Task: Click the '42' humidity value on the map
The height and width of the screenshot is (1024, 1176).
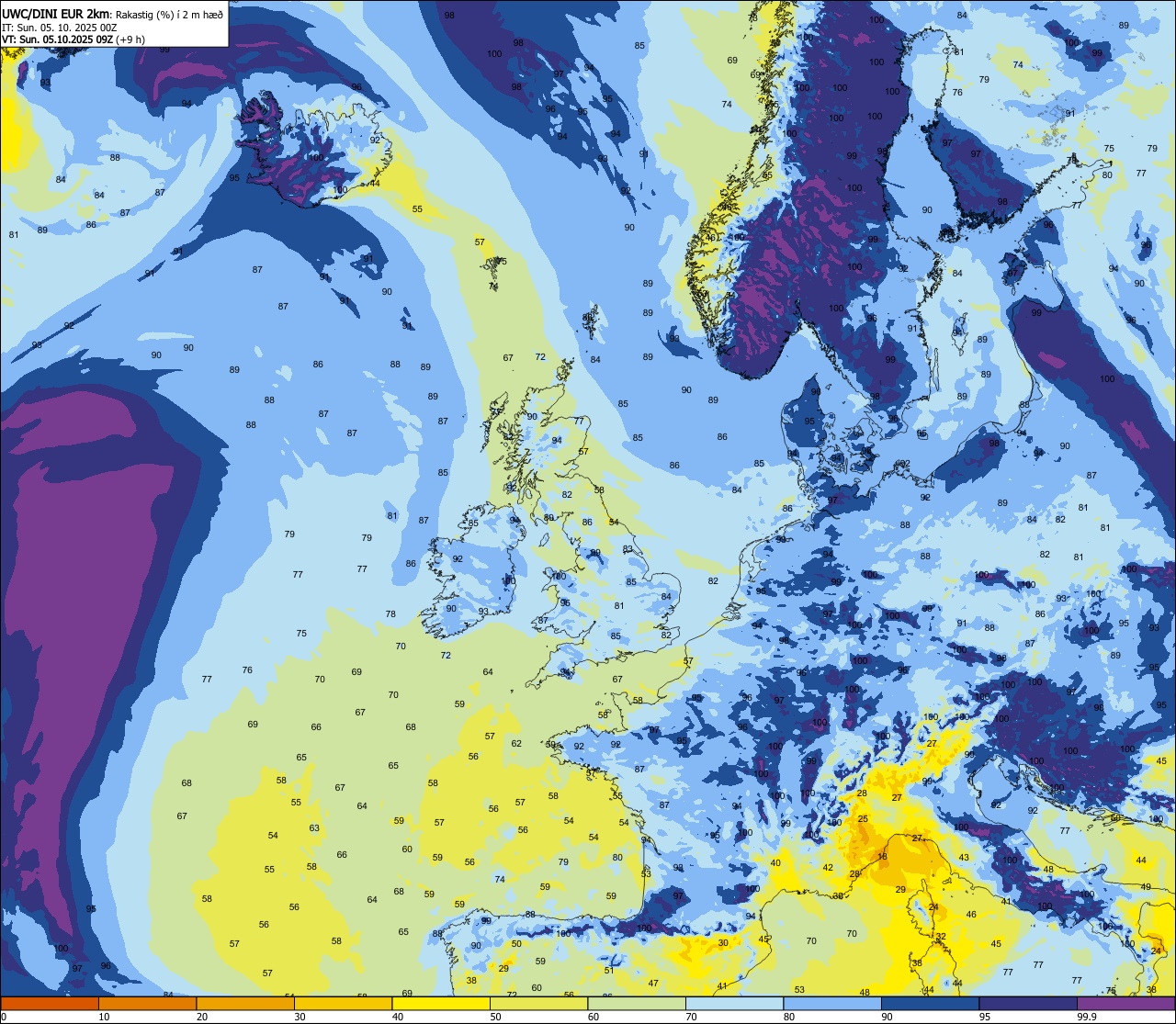Action: point(828,868)
